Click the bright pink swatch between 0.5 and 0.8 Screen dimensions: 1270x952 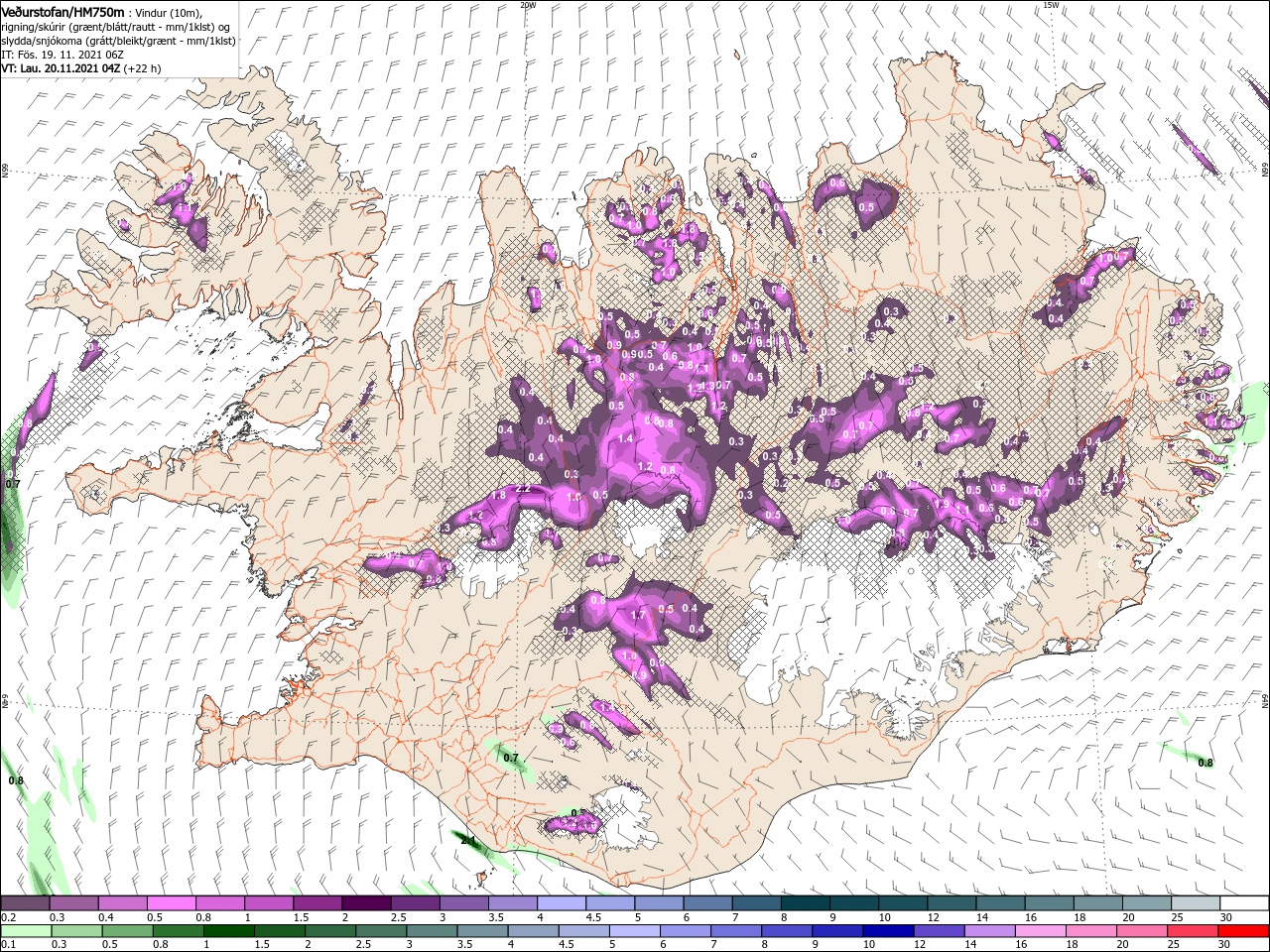[x=171, y=903]
